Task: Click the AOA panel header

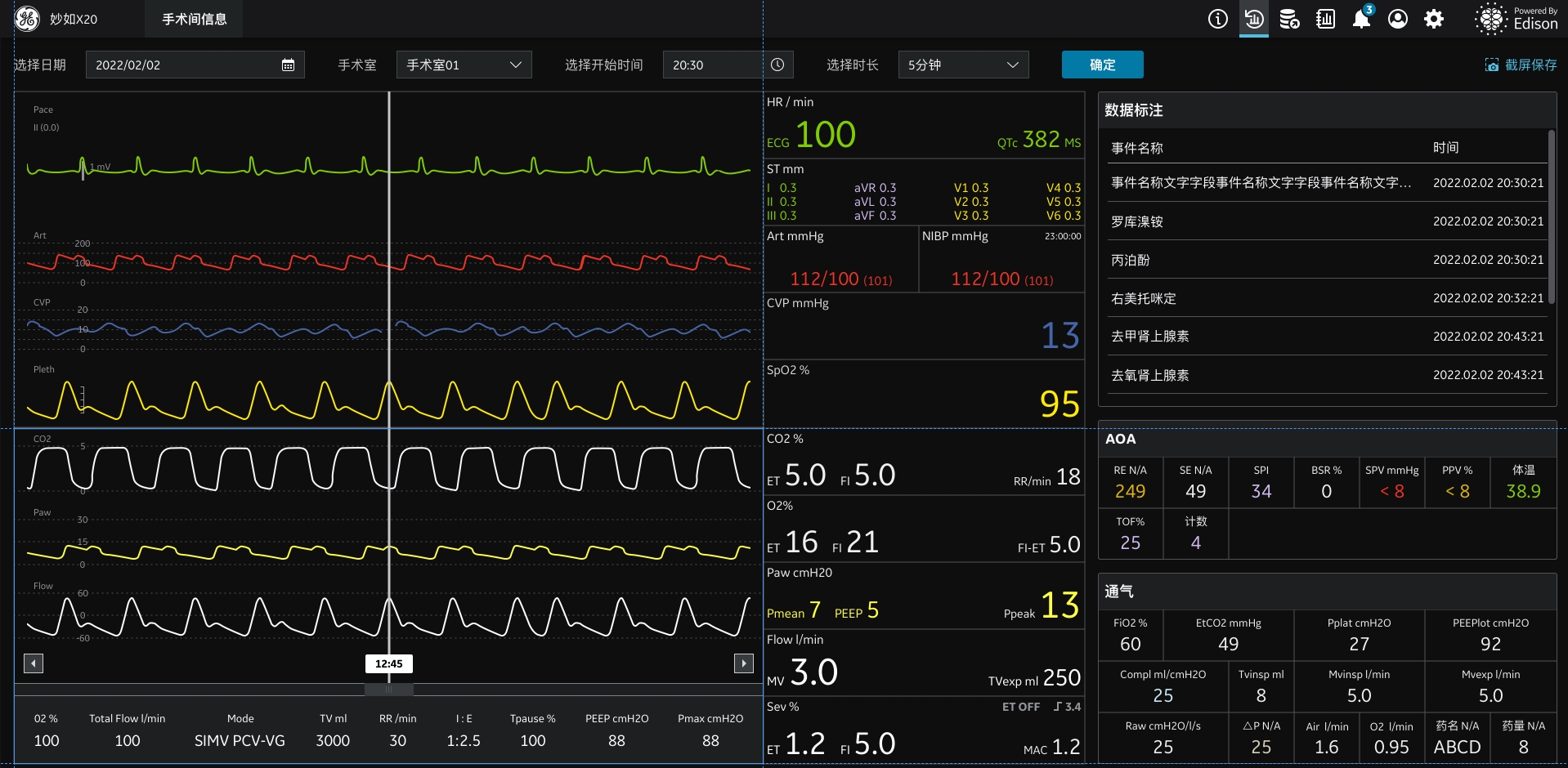Action: click(x=1327, y=439)
